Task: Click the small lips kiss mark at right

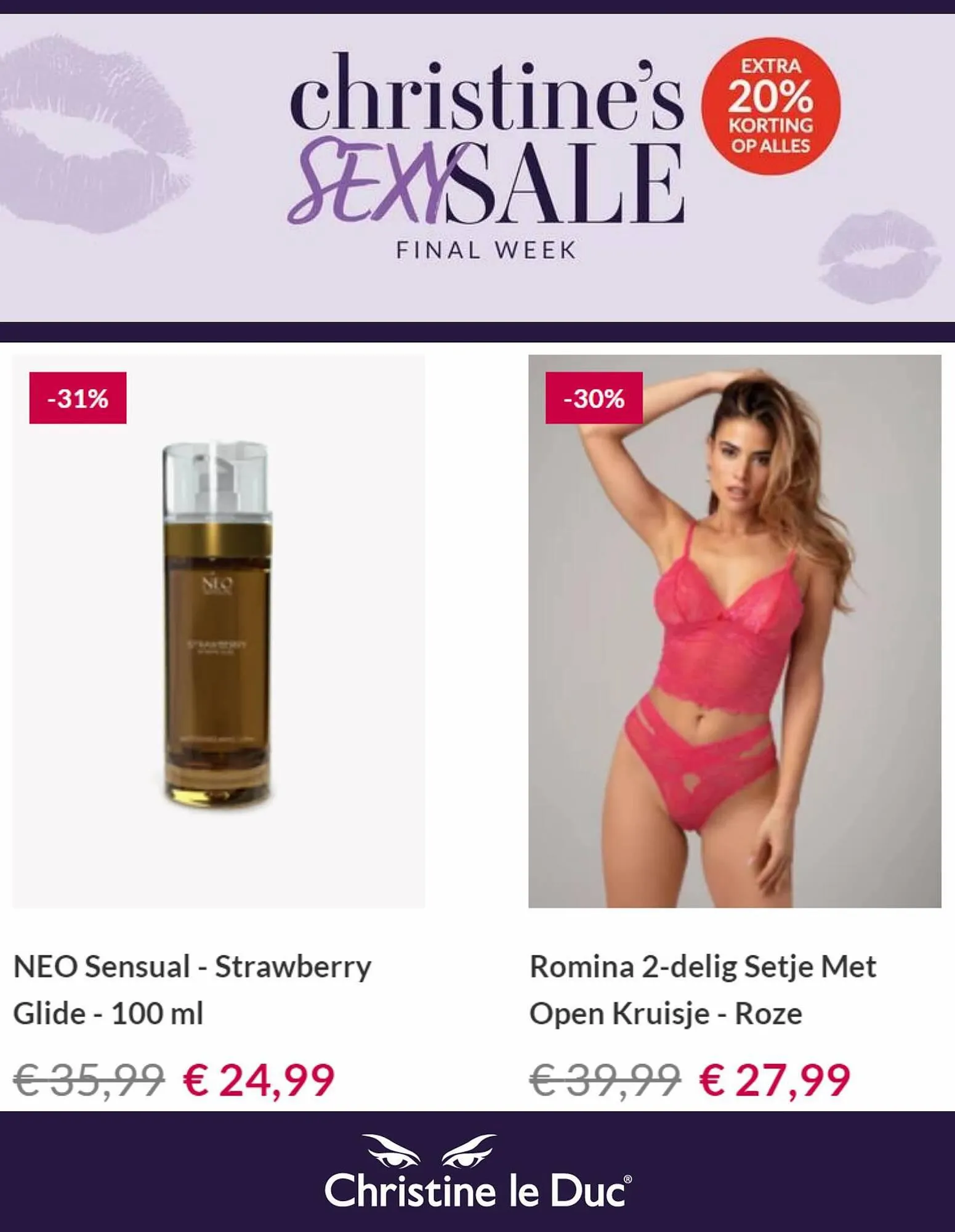Action: click(x=880, y=257)
